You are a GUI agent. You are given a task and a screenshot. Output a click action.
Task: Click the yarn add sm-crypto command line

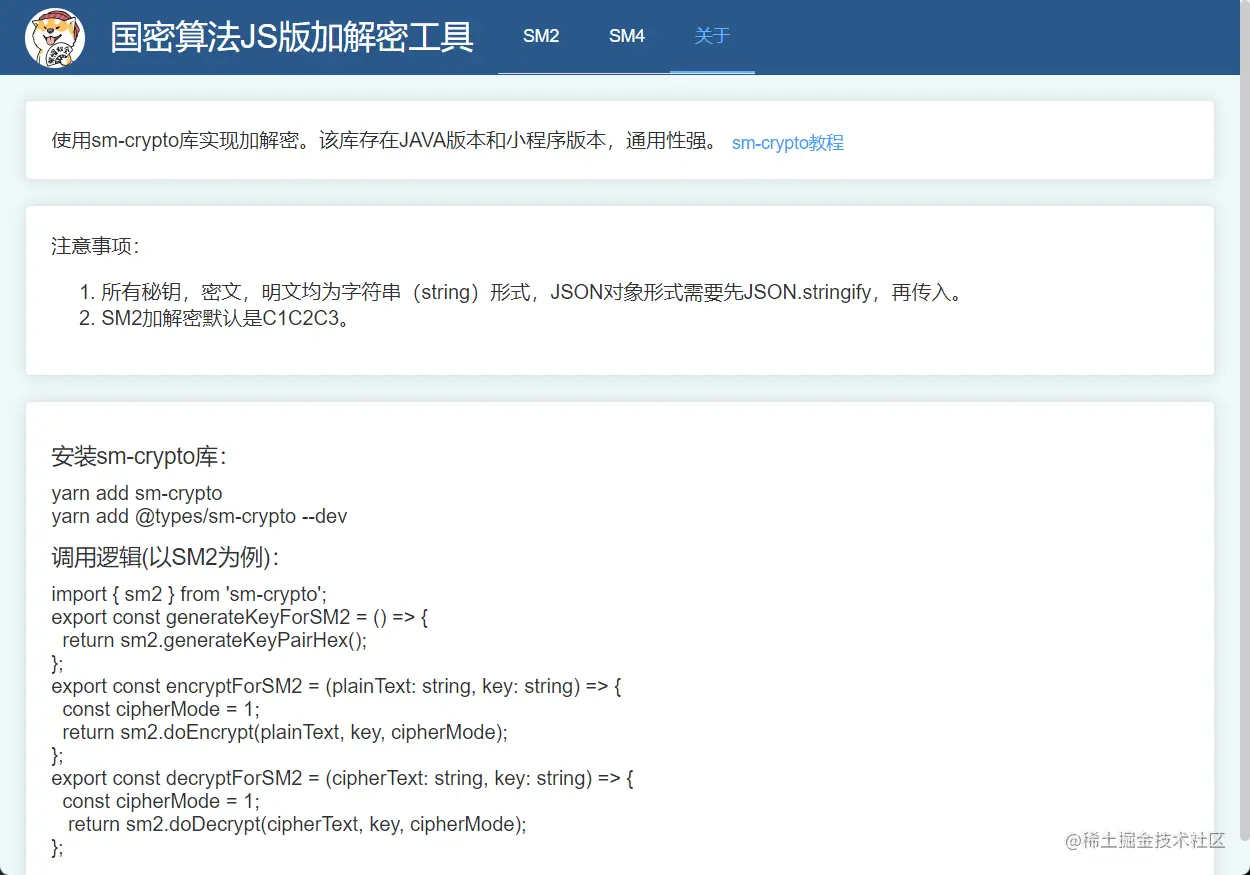pyautogui.click(x=136, y=493)
